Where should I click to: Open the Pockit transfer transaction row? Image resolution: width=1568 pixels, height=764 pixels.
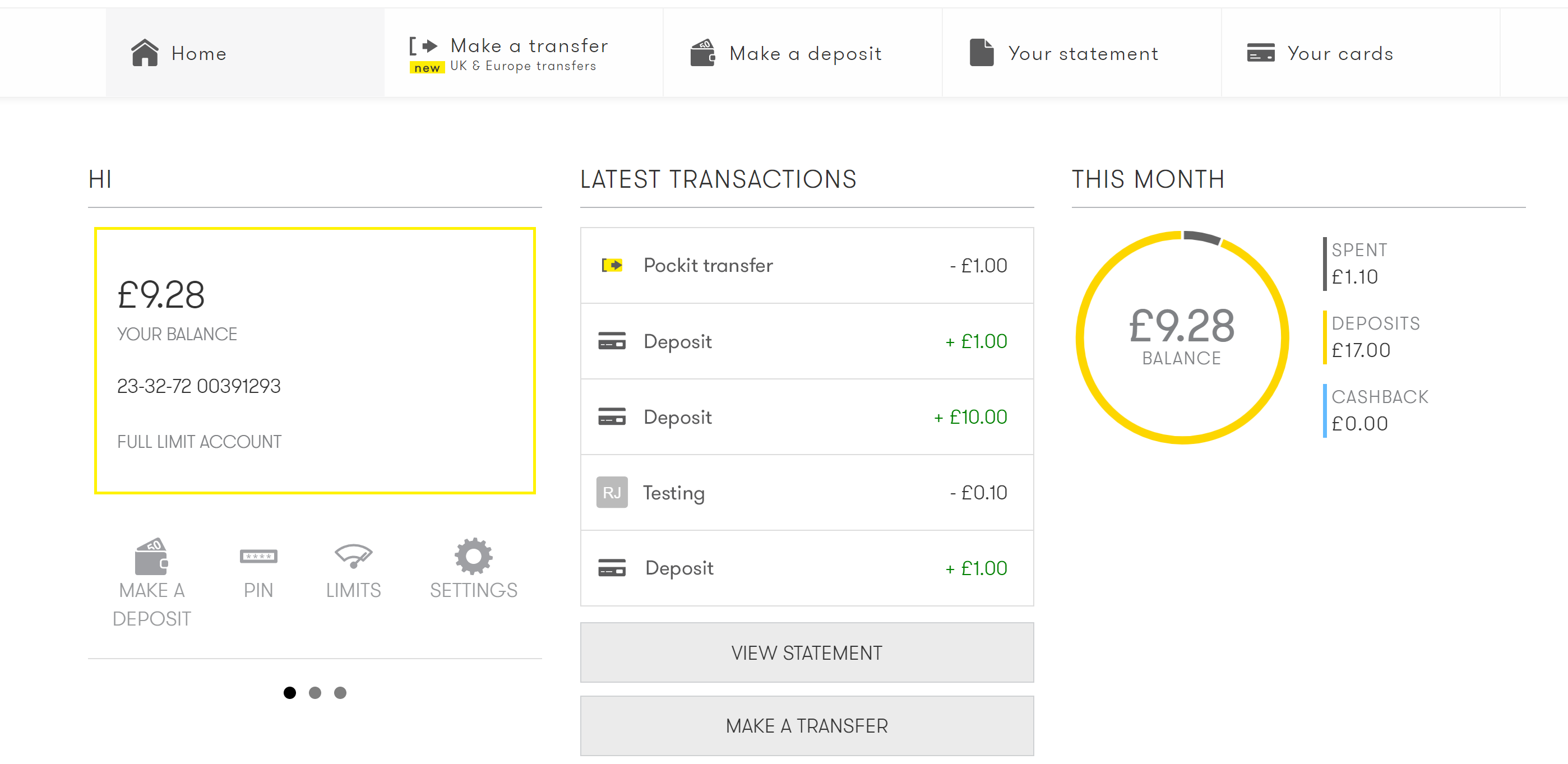coord(806,266)
